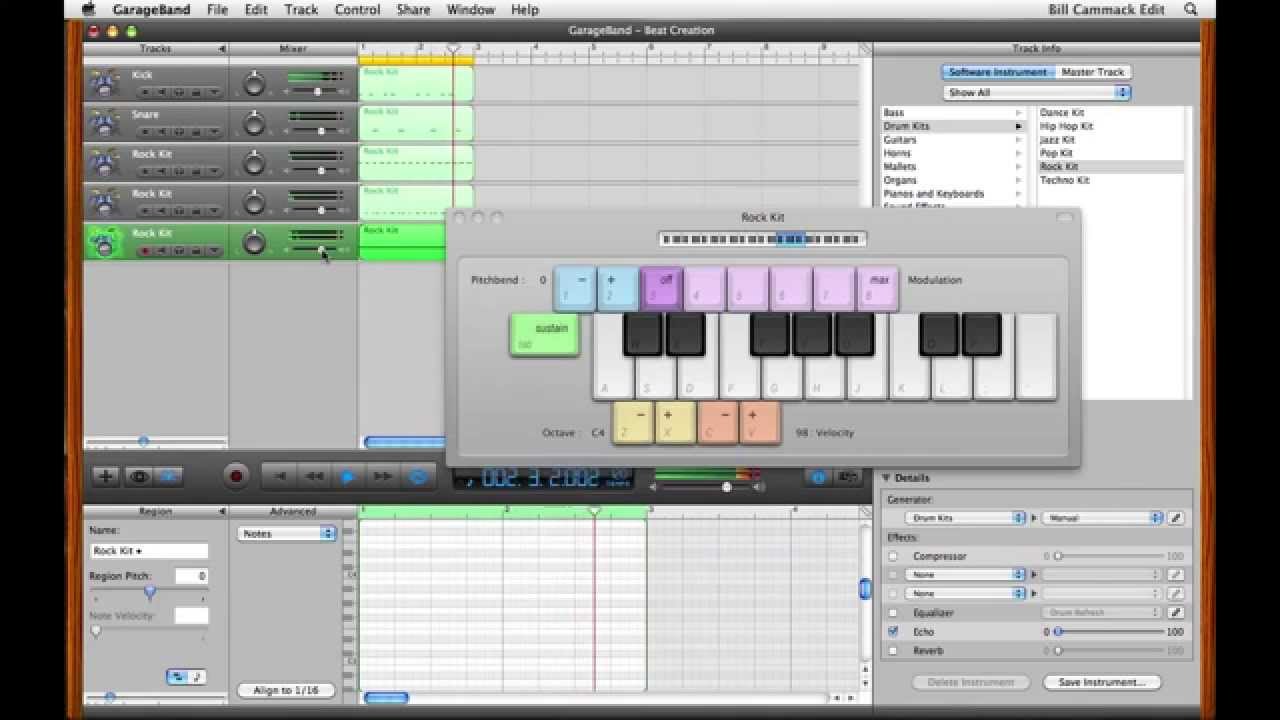
Task: Click the Region Pitch value field
Action: (x=190, y=576)
